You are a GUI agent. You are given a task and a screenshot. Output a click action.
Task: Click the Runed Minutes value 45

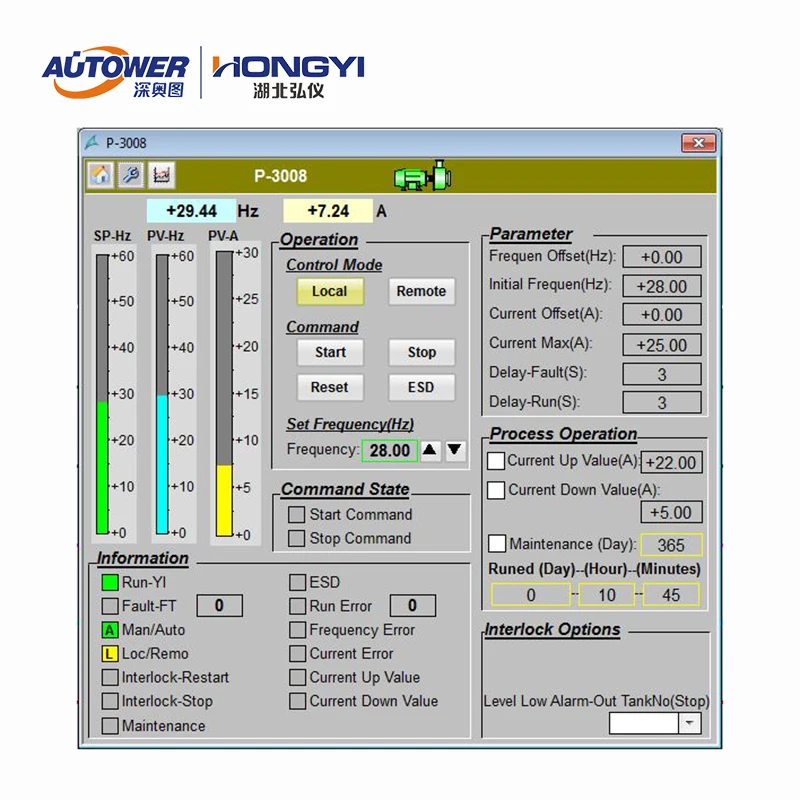click(671, 595)
